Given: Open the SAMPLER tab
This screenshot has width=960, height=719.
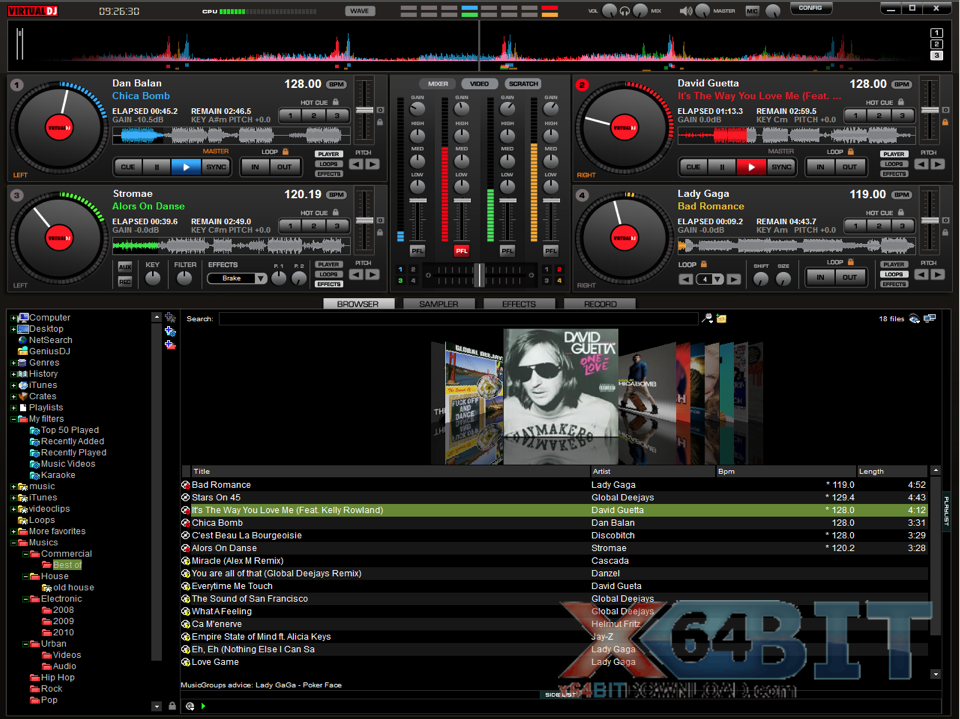Looking at the screenshot, I should [438, 304].
